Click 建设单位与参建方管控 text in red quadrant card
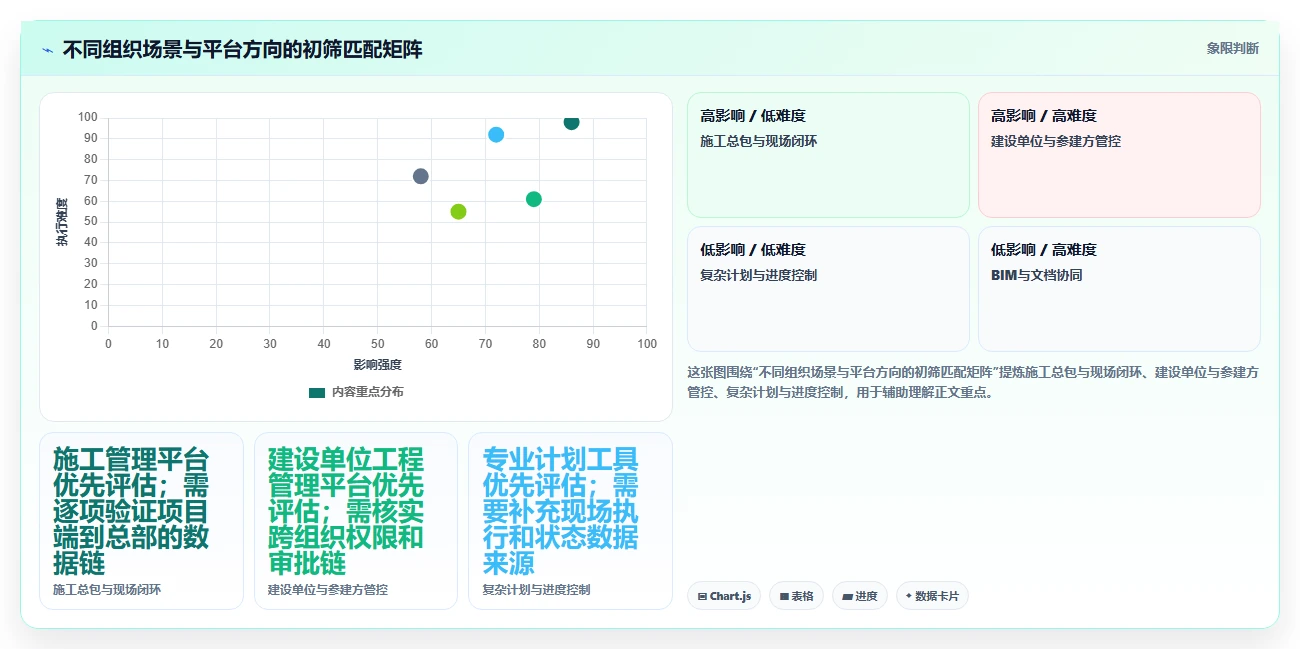 pos(1056,141)
